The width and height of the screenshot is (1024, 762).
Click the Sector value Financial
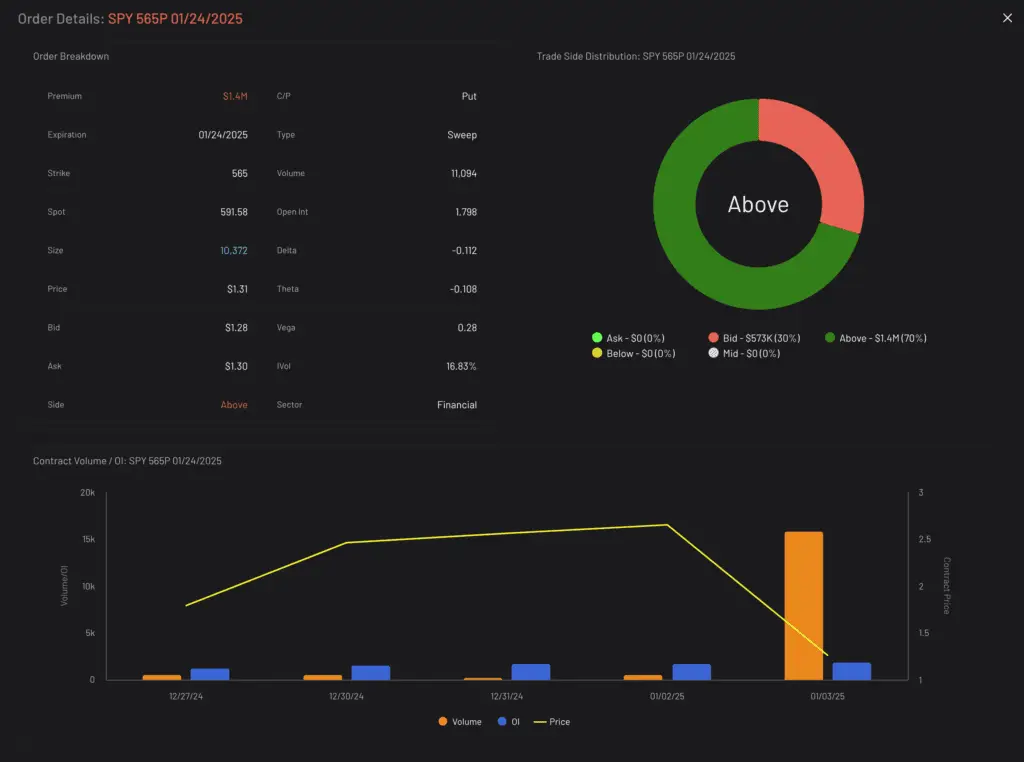(x=457, y=405)
